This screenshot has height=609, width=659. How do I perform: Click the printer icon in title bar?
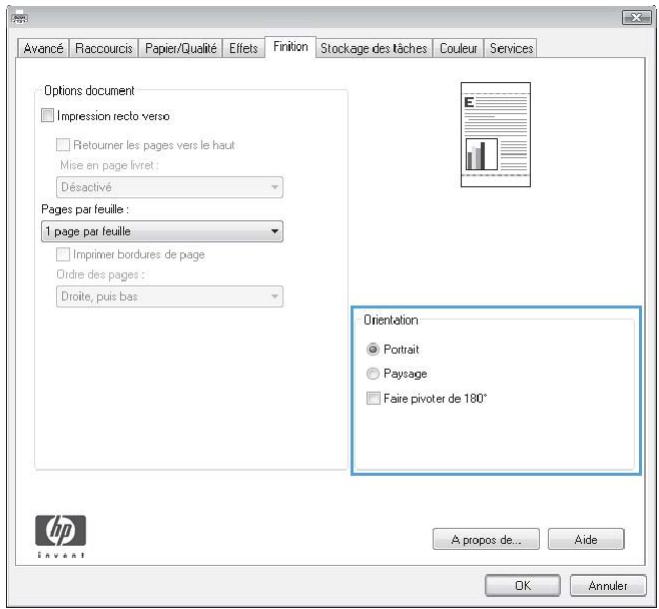tap(19, 18)
